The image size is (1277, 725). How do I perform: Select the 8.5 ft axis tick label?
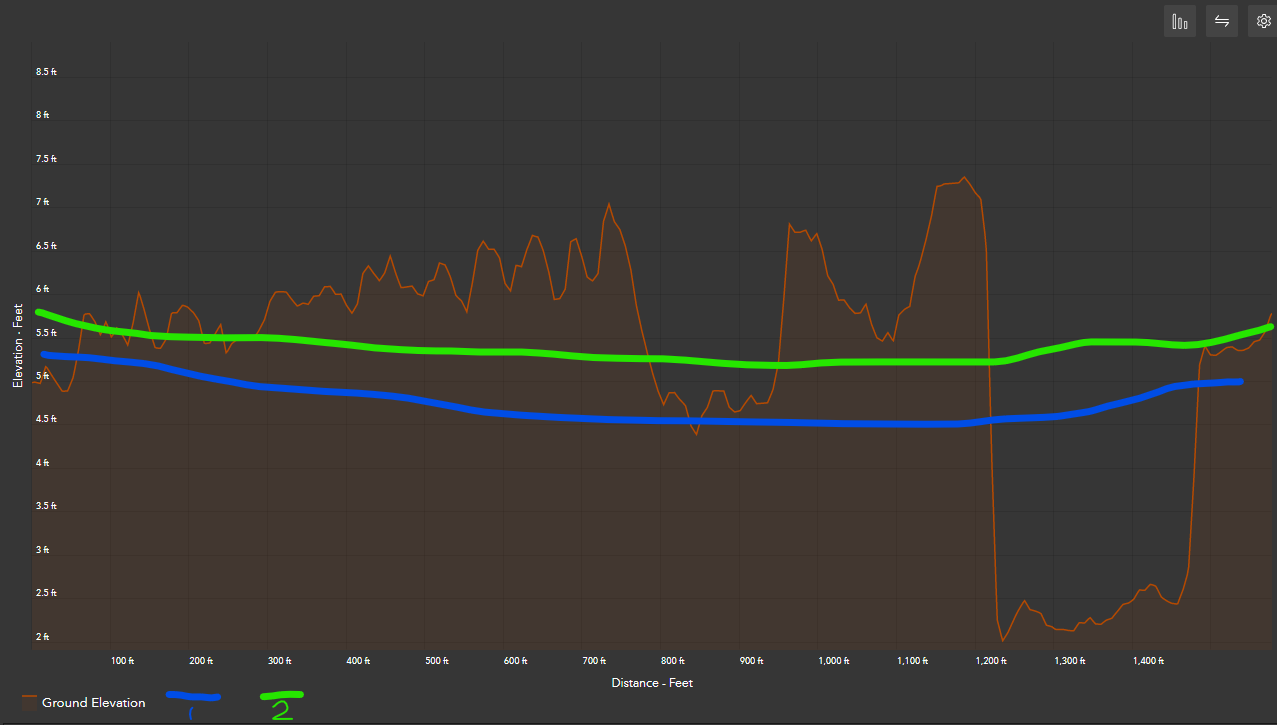click(45, 71)
